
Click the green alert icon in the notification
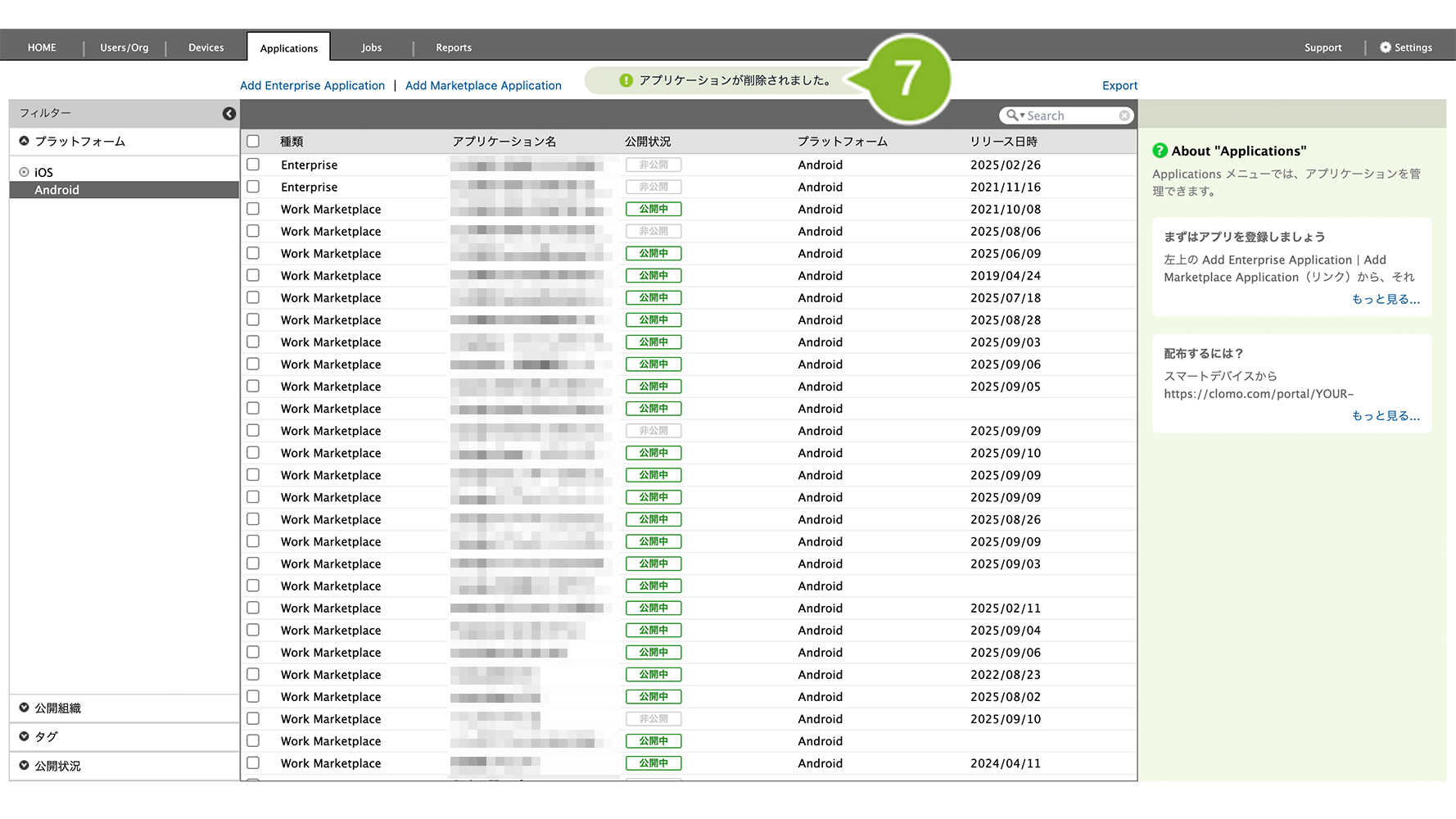(x=626, y=80)
